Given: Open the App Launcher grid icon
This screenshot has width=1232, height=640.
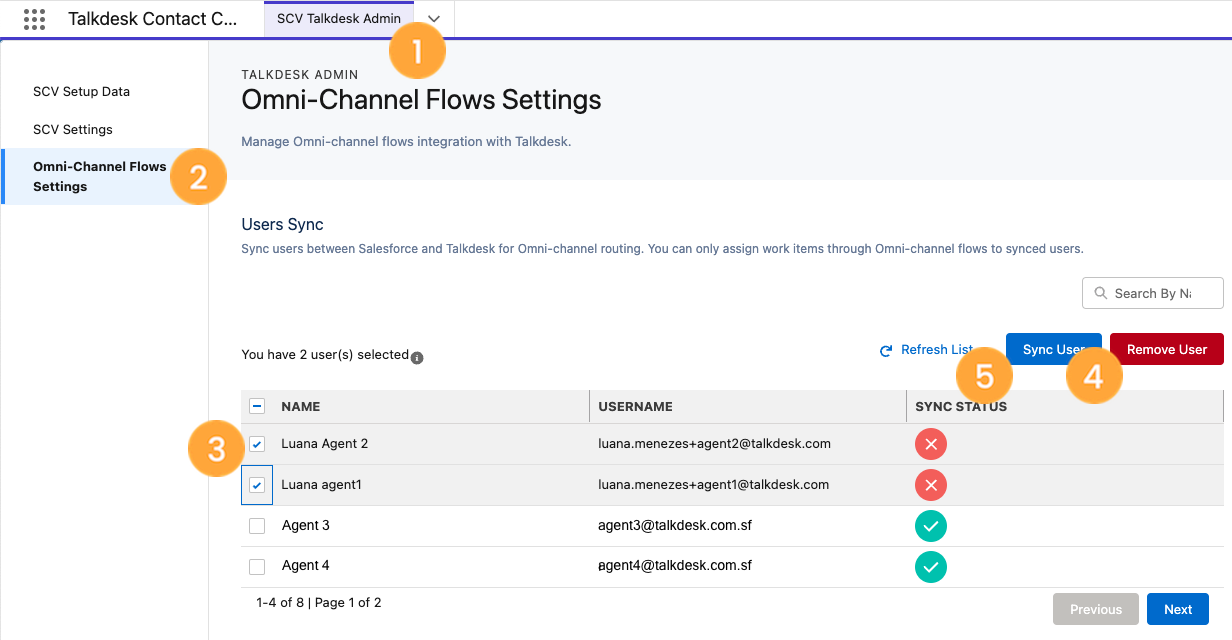Looking at the screenshot, I should pos(34,19).
